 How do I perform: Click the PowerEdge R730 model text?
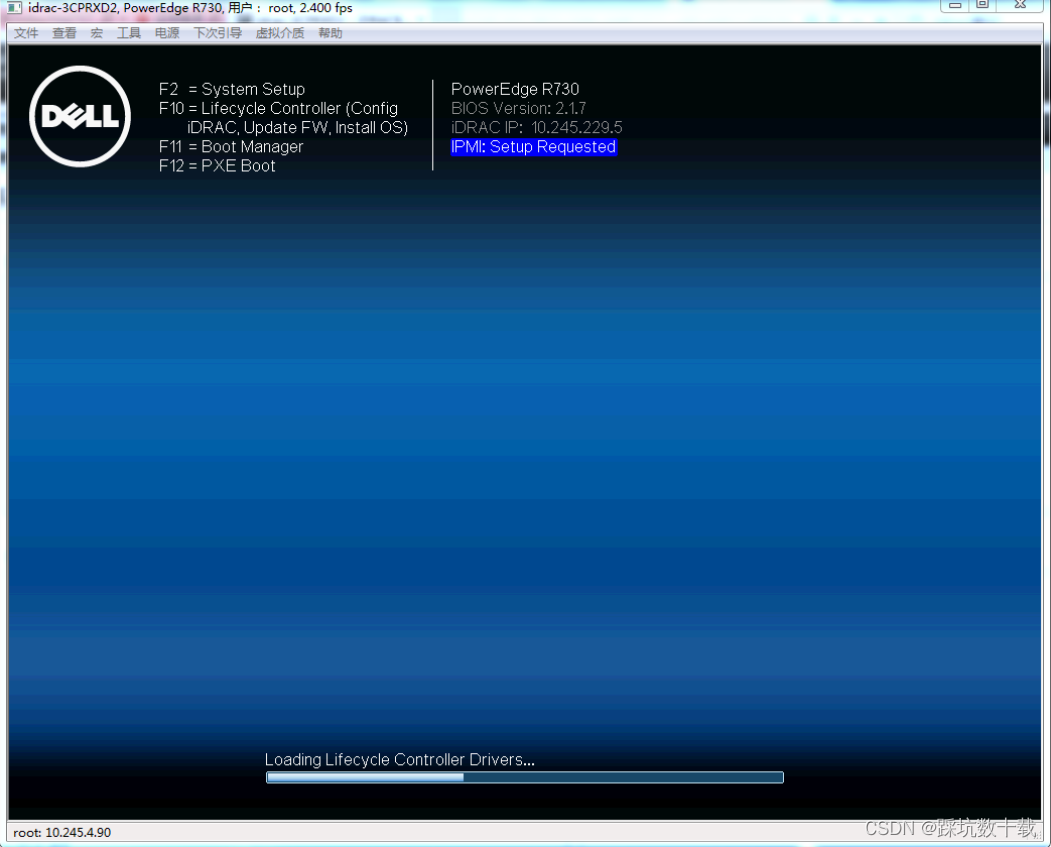point(515,89)
